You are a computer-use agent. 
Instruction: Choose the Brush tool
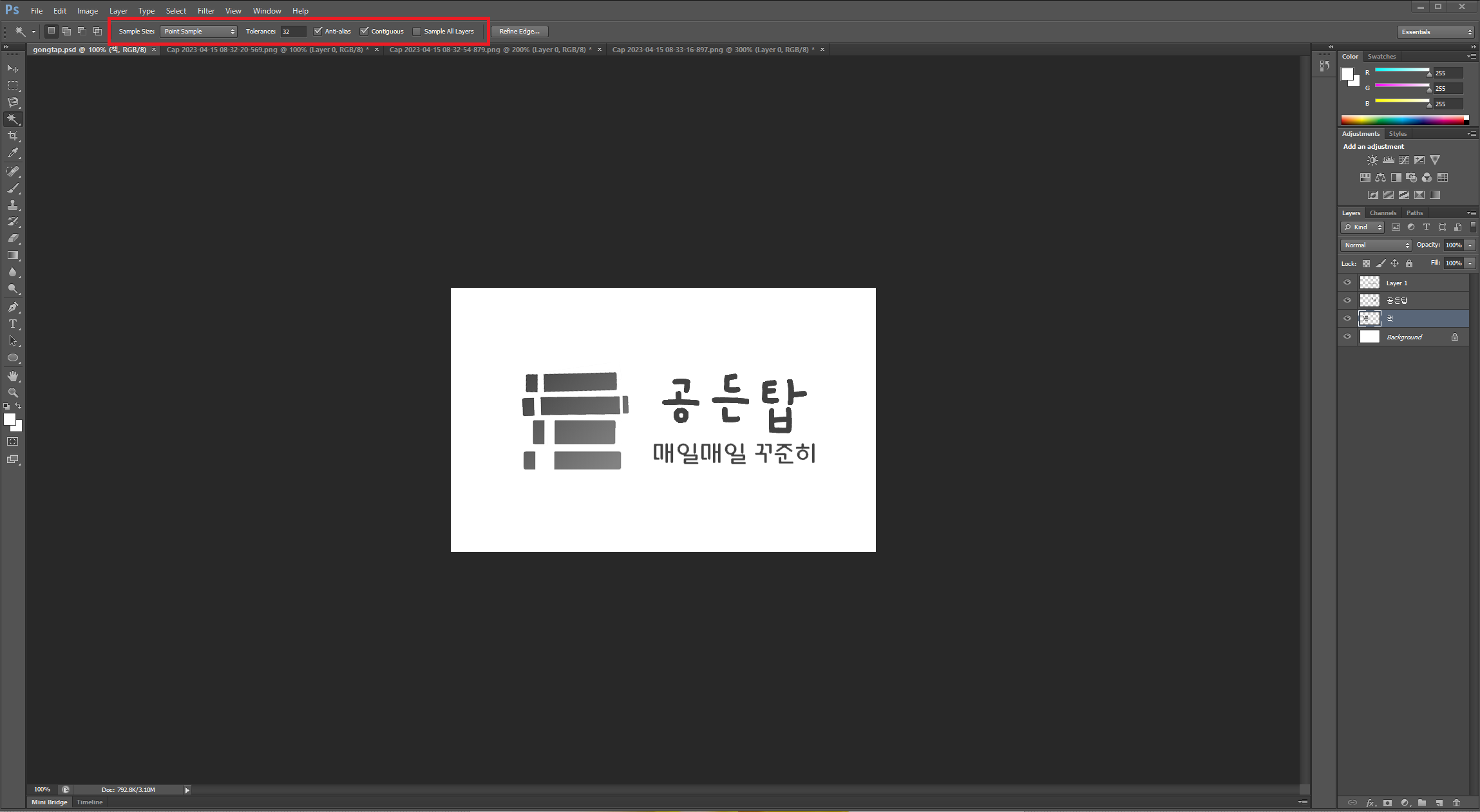click(13, 187)
